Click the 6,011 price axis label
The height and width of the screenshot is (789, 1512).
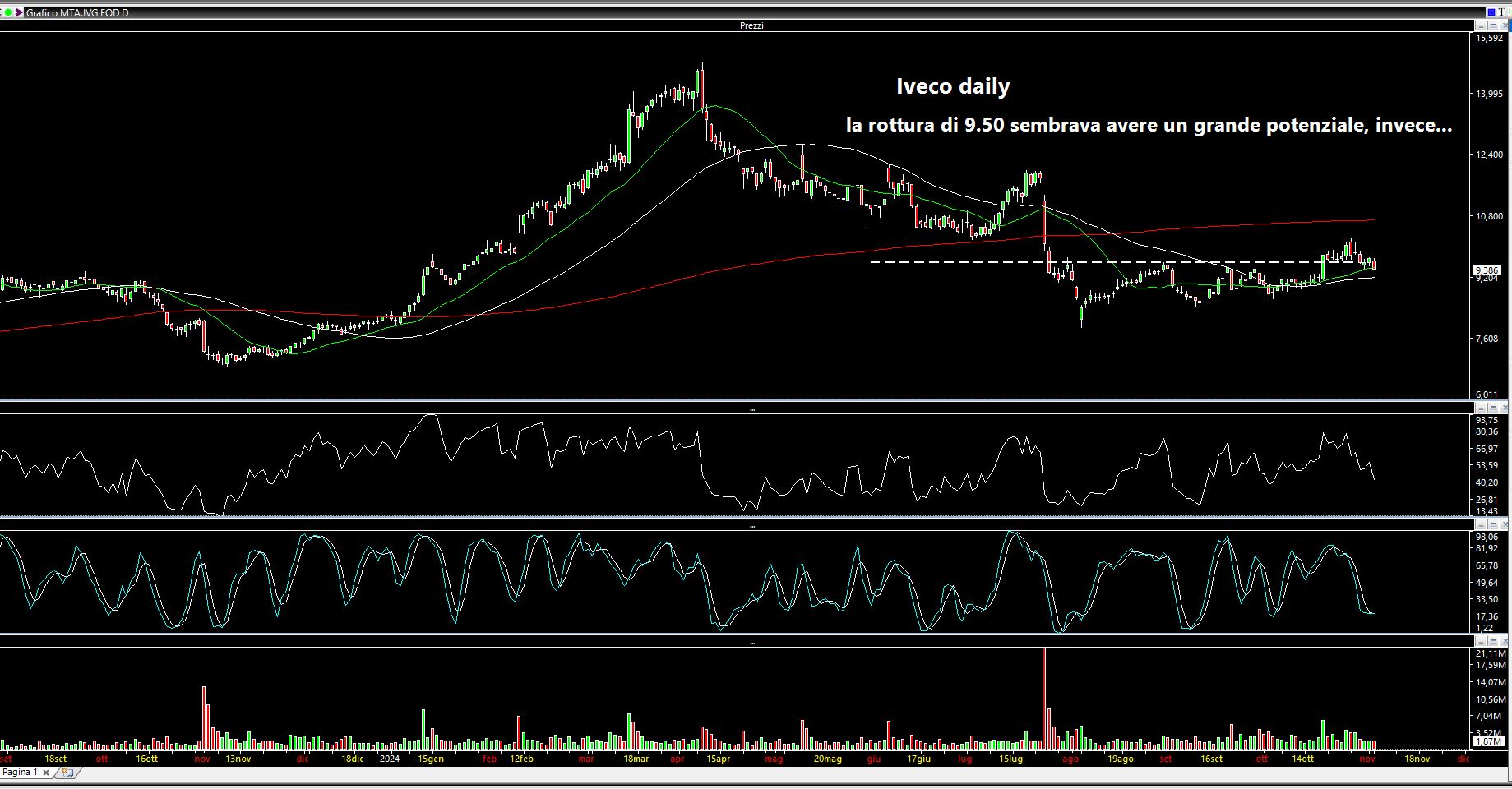click(1487, 394)
